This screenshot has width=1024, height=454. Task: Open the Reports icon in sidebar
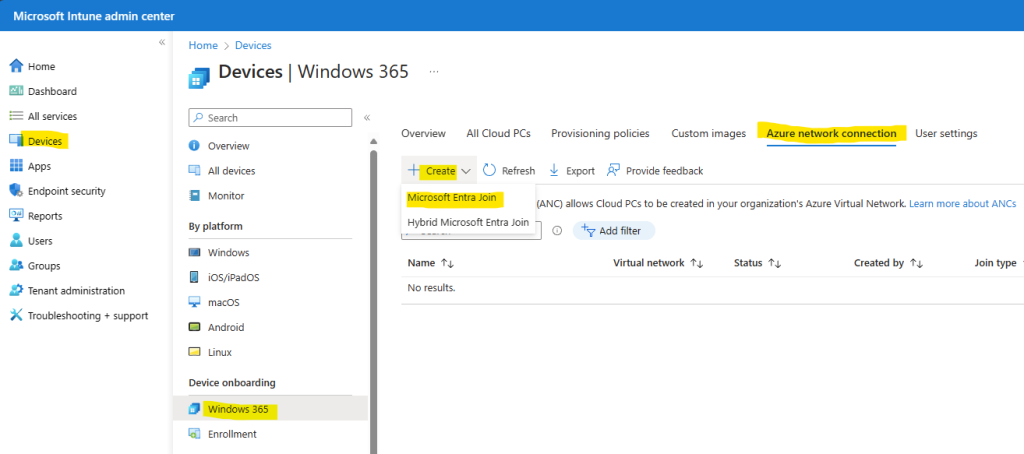coord(16,216)
